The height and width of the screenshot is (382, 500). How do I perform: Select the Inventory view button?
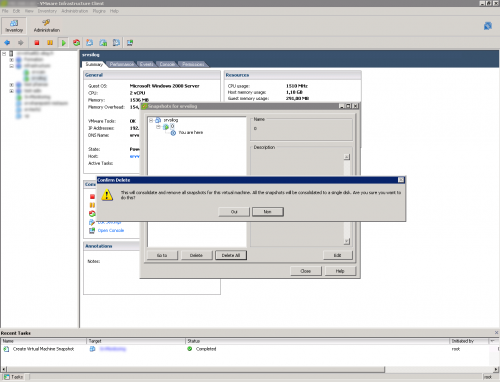(14, 26)
